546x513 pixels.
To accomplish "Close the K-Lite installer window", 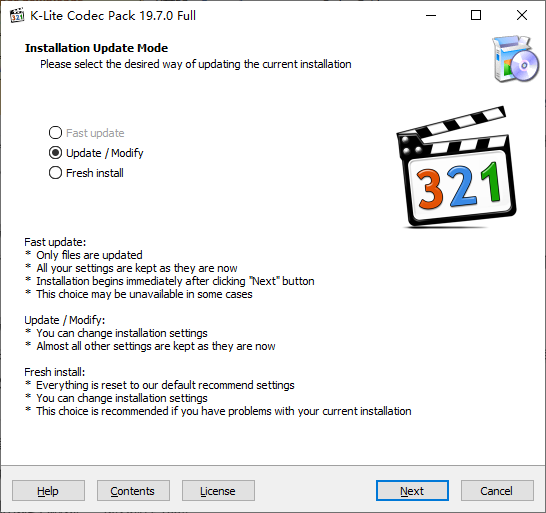I will tap(522, 15).
